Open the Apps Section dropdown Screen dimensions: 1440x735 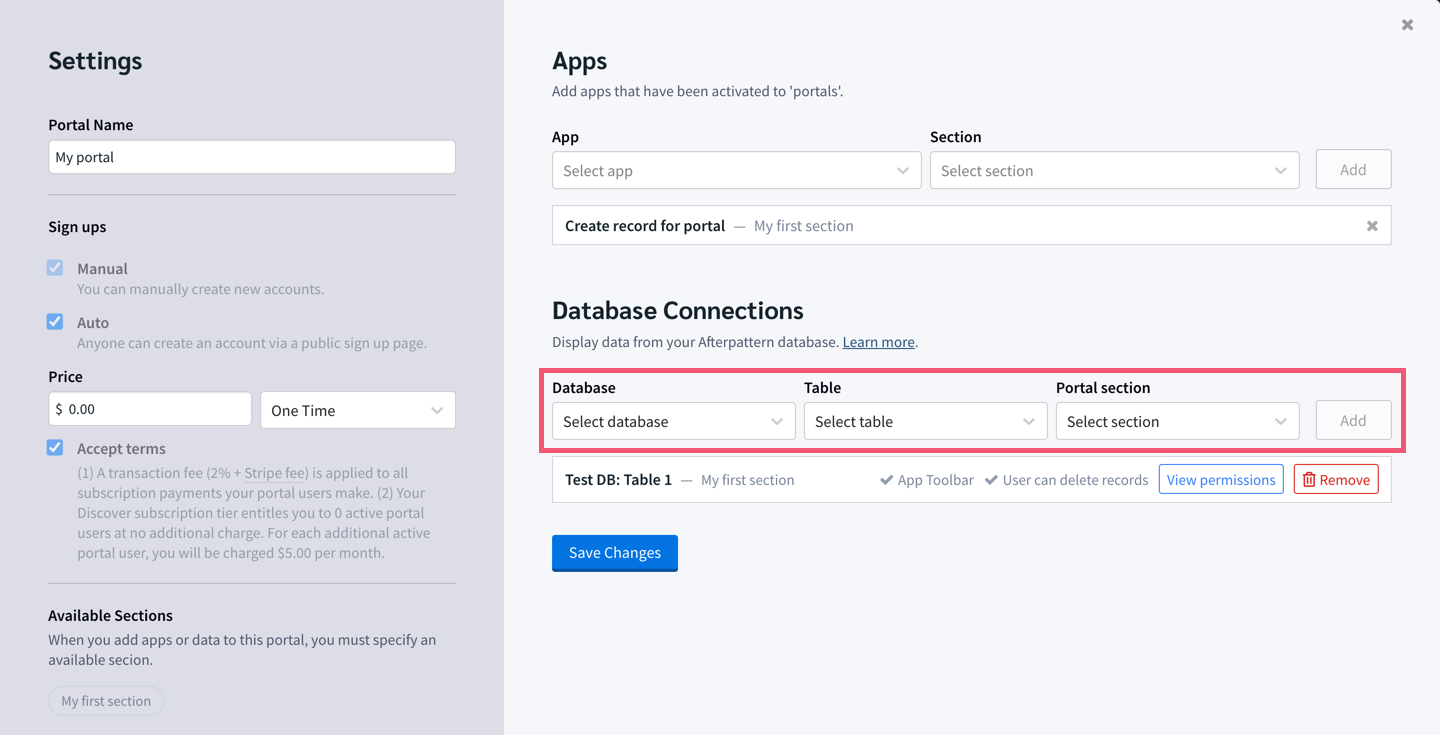[x=1114, y=171]
